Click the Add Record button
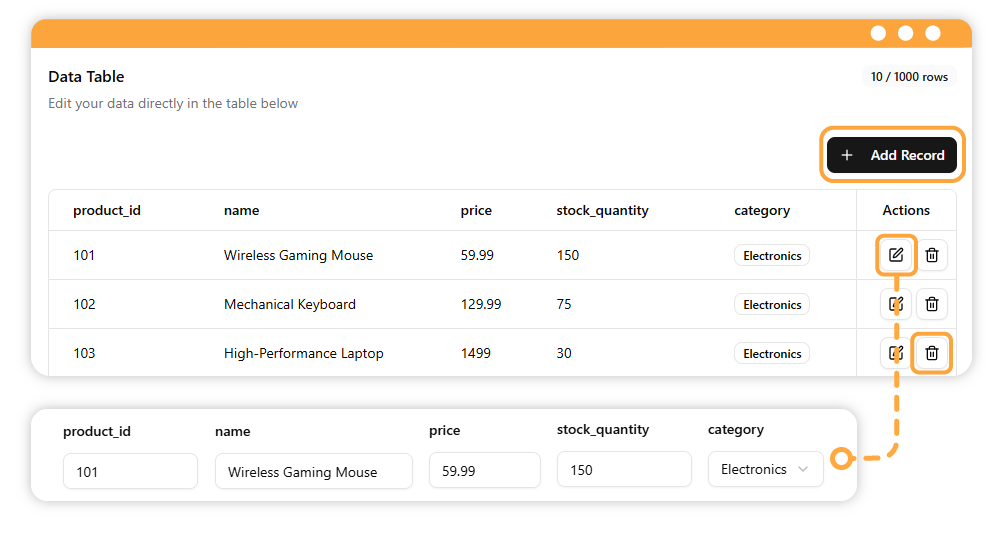Image resolution: width=1004 pixels, height=536 pixels. [x=893, y=155]
